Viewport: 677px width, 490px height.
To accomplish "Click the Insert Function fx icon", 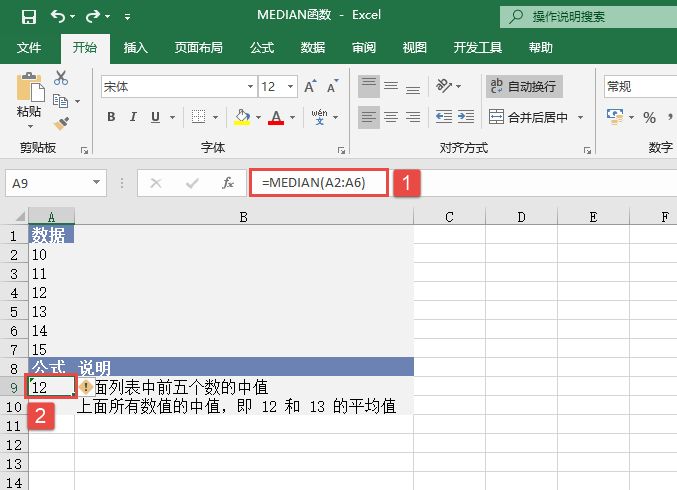I will click(x=228, y=183).
